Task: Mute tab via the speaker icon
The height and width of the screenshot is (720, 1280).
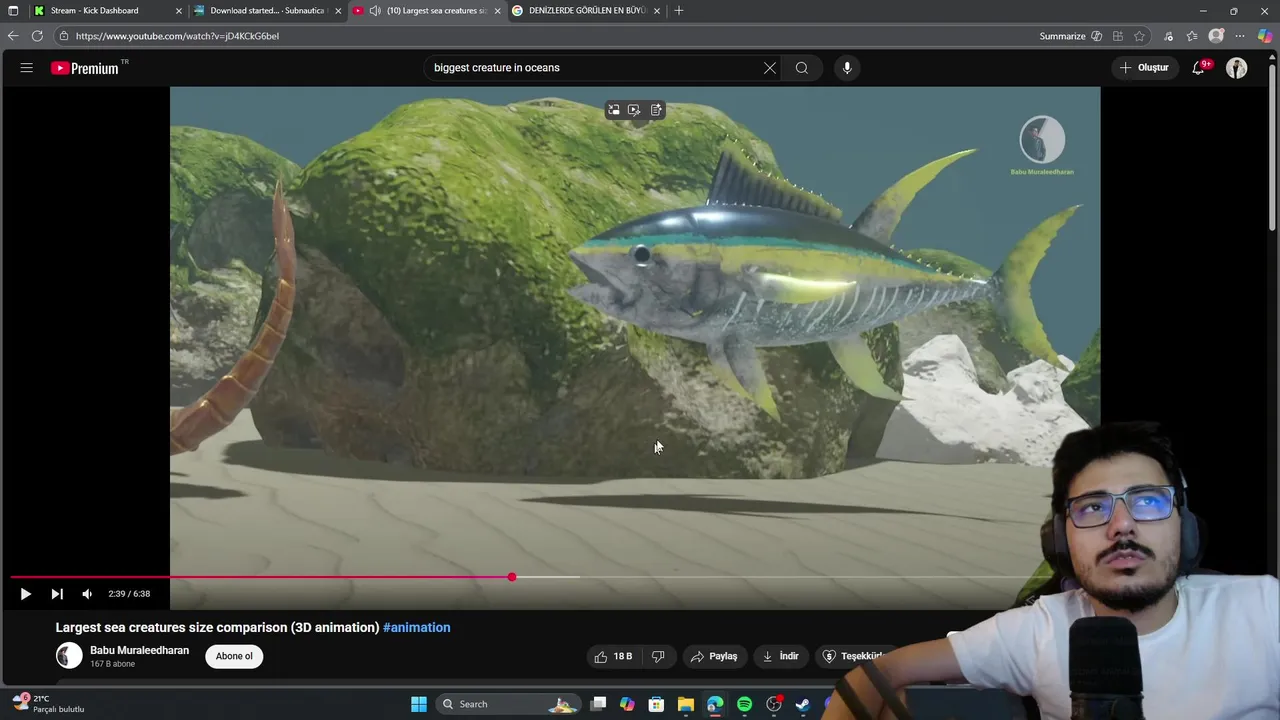Action: point(374,10)
